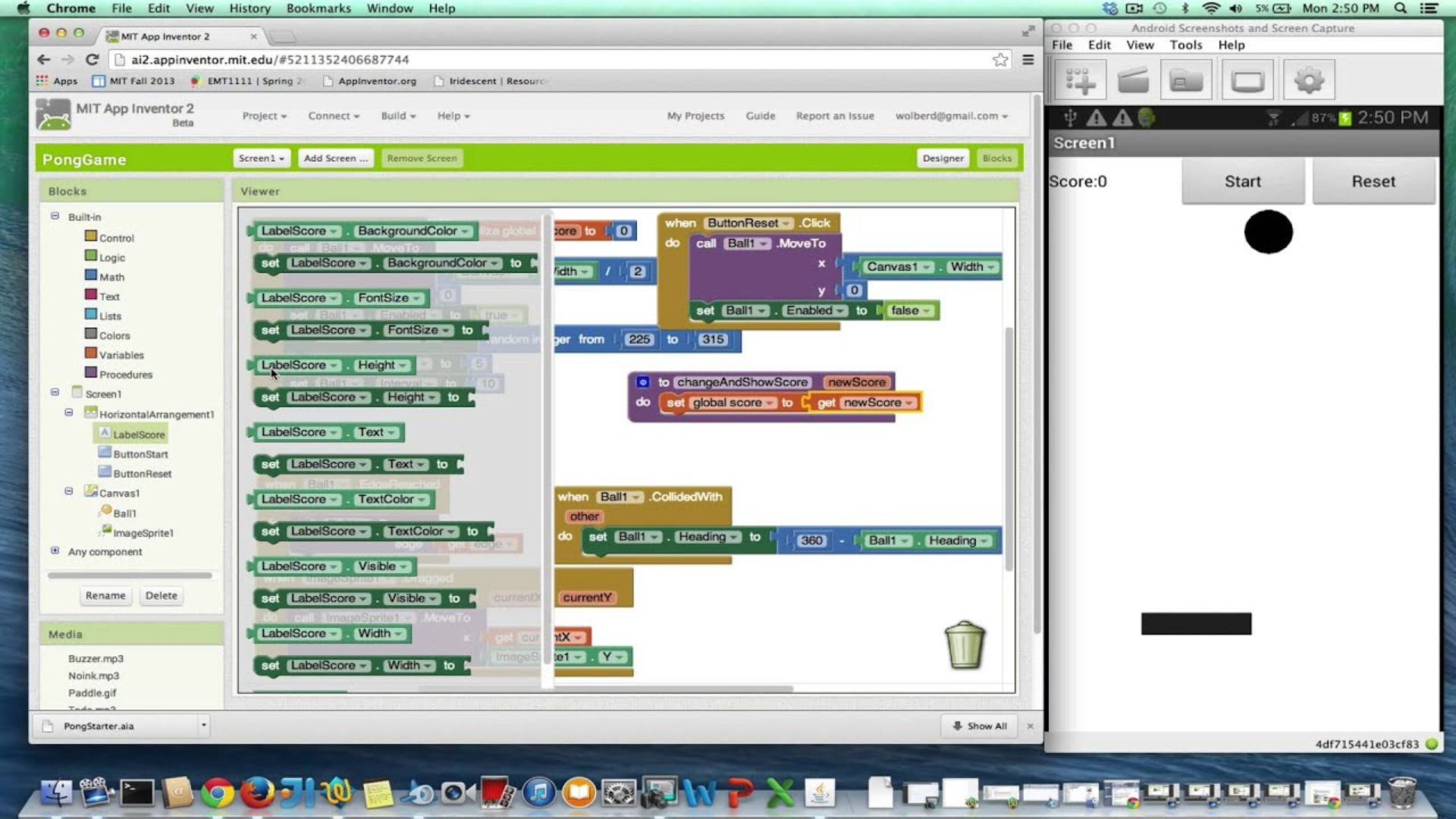Switch to the Designer view
Viewport: 1456px width, 819px height.
[943, 158]
